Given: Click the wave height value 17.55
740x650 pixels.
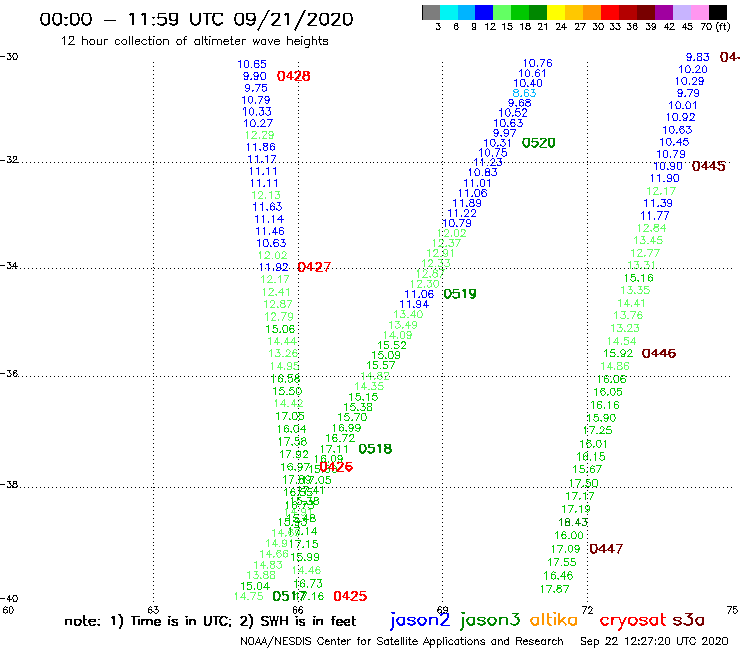Looking at the screenshot, I should (562, 562).
